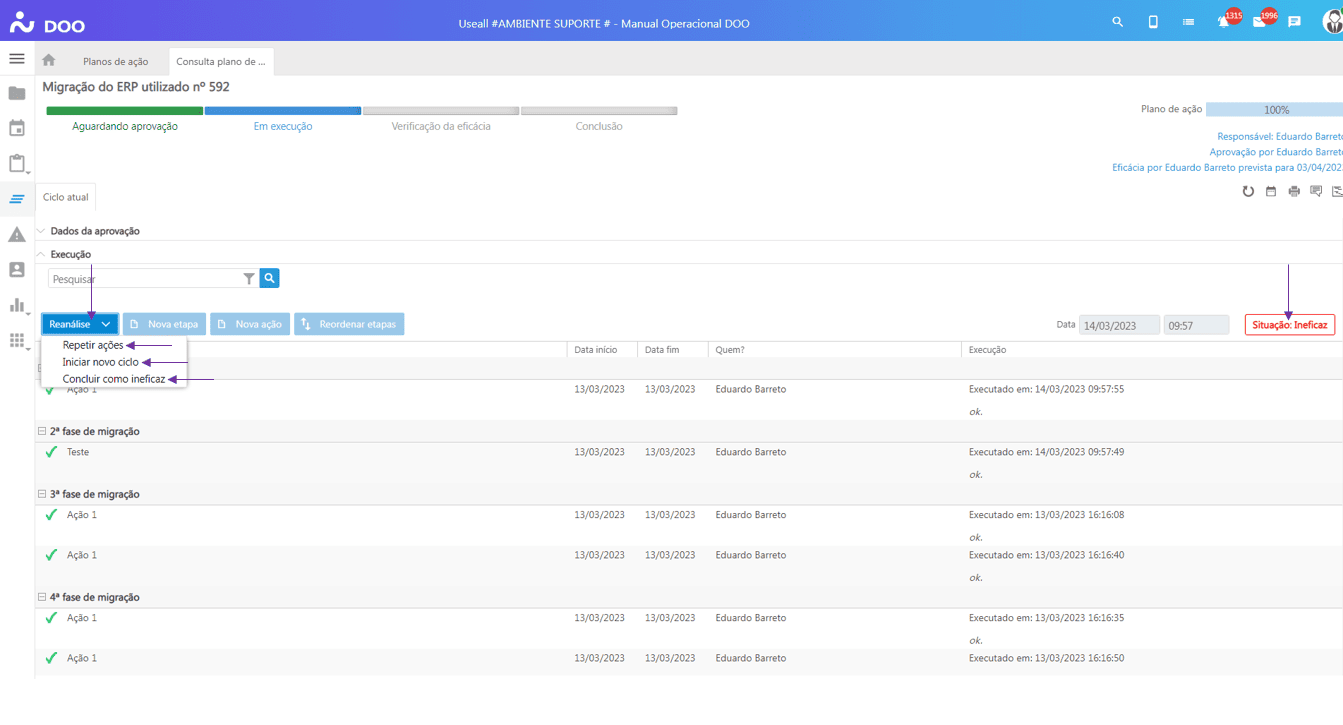Click the blue search button beside Pesquisar
This screenshot has height=725, width=1343.
pyautogui.click(x=269, y=278)
